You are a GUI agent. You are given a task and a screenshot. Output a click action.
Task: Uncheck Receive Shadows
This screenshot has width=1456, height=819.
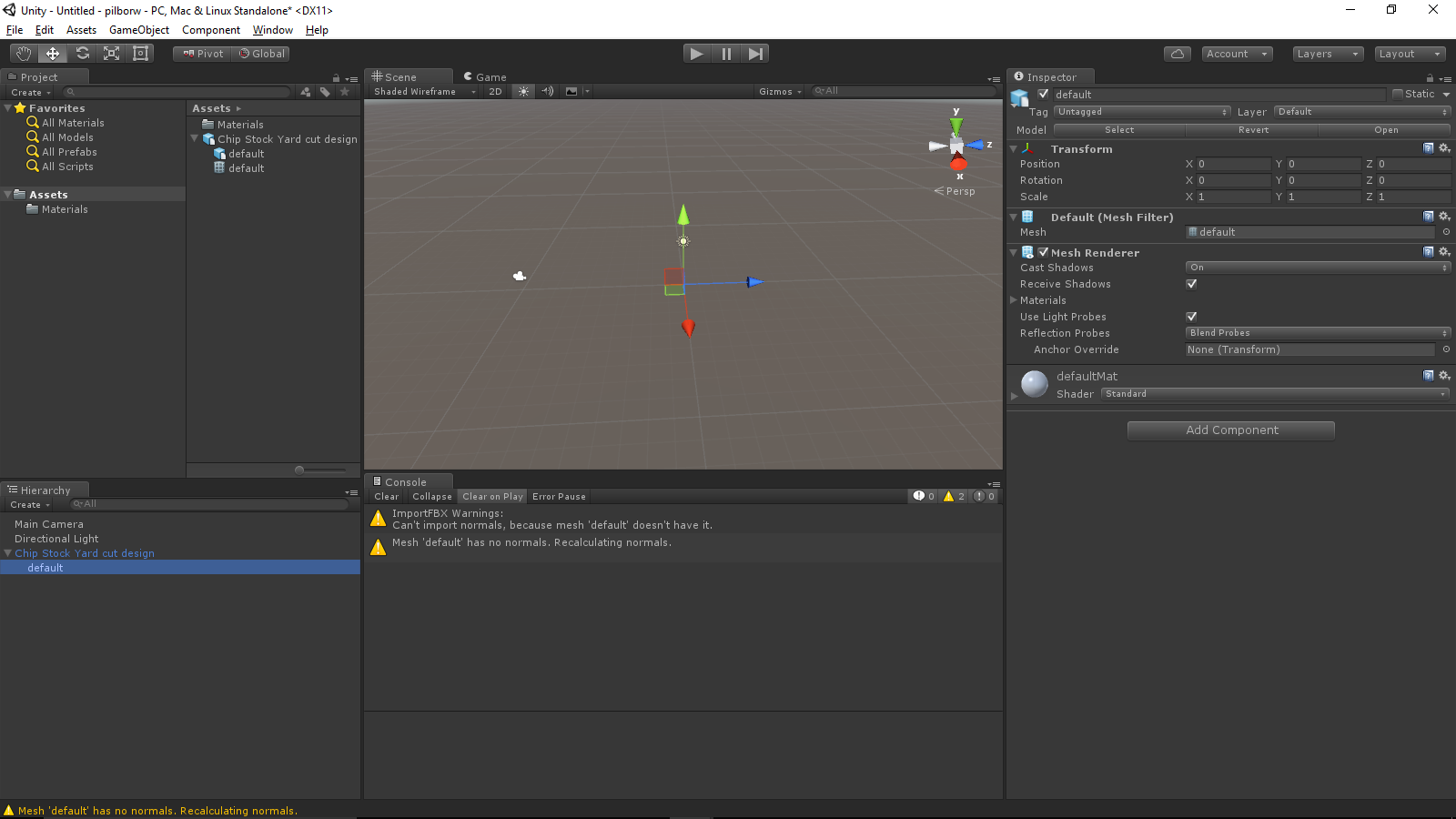(1192, 284)
